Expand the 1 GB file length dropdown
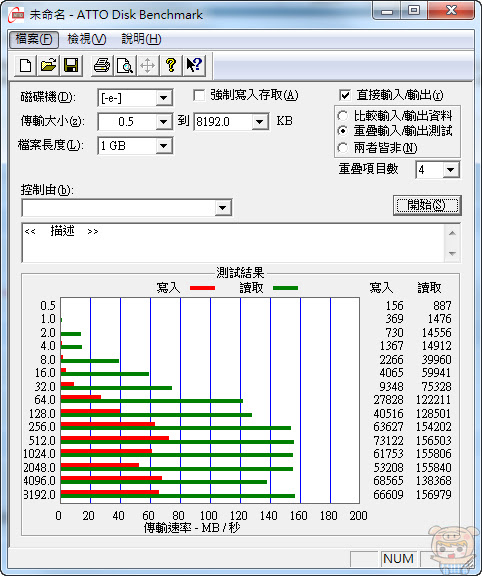This screenshot has width=482, height=576. click(x=163, y=146)
